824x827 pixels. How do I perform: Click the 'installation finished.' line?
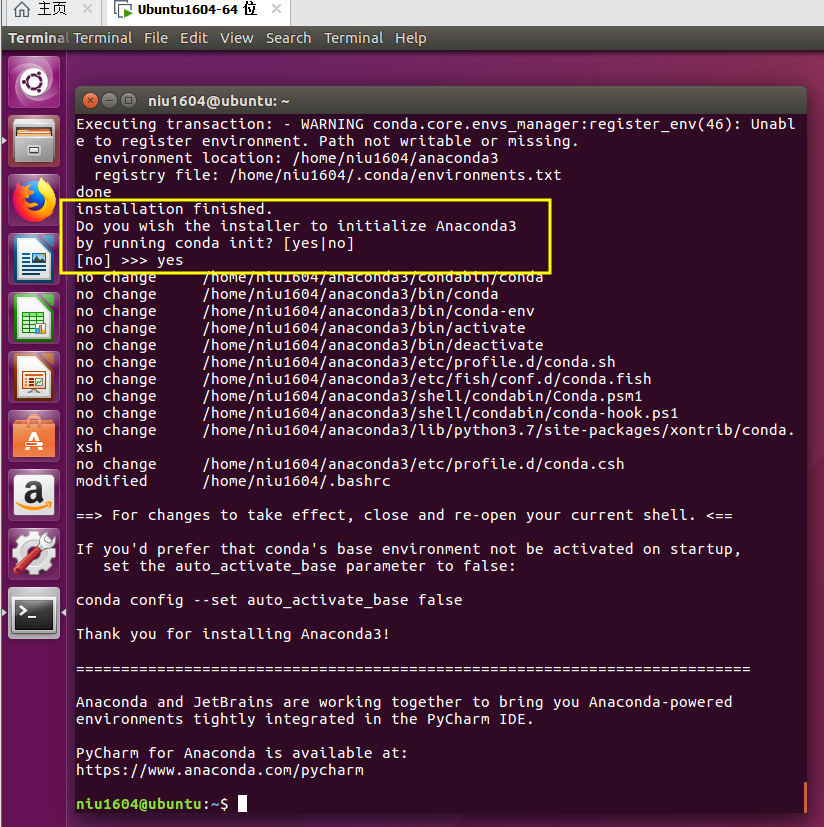point(174,209)
